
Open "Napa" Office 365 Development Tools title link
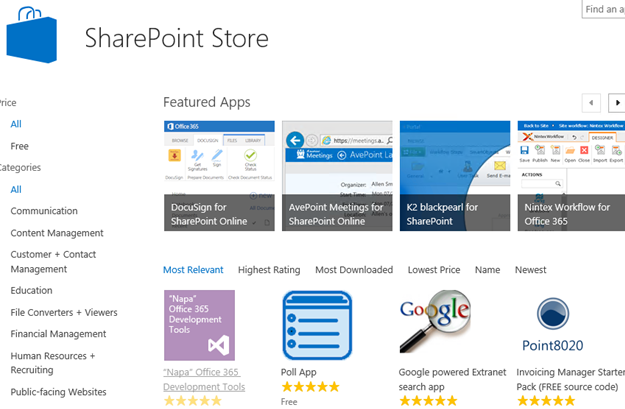click(204, 379)
